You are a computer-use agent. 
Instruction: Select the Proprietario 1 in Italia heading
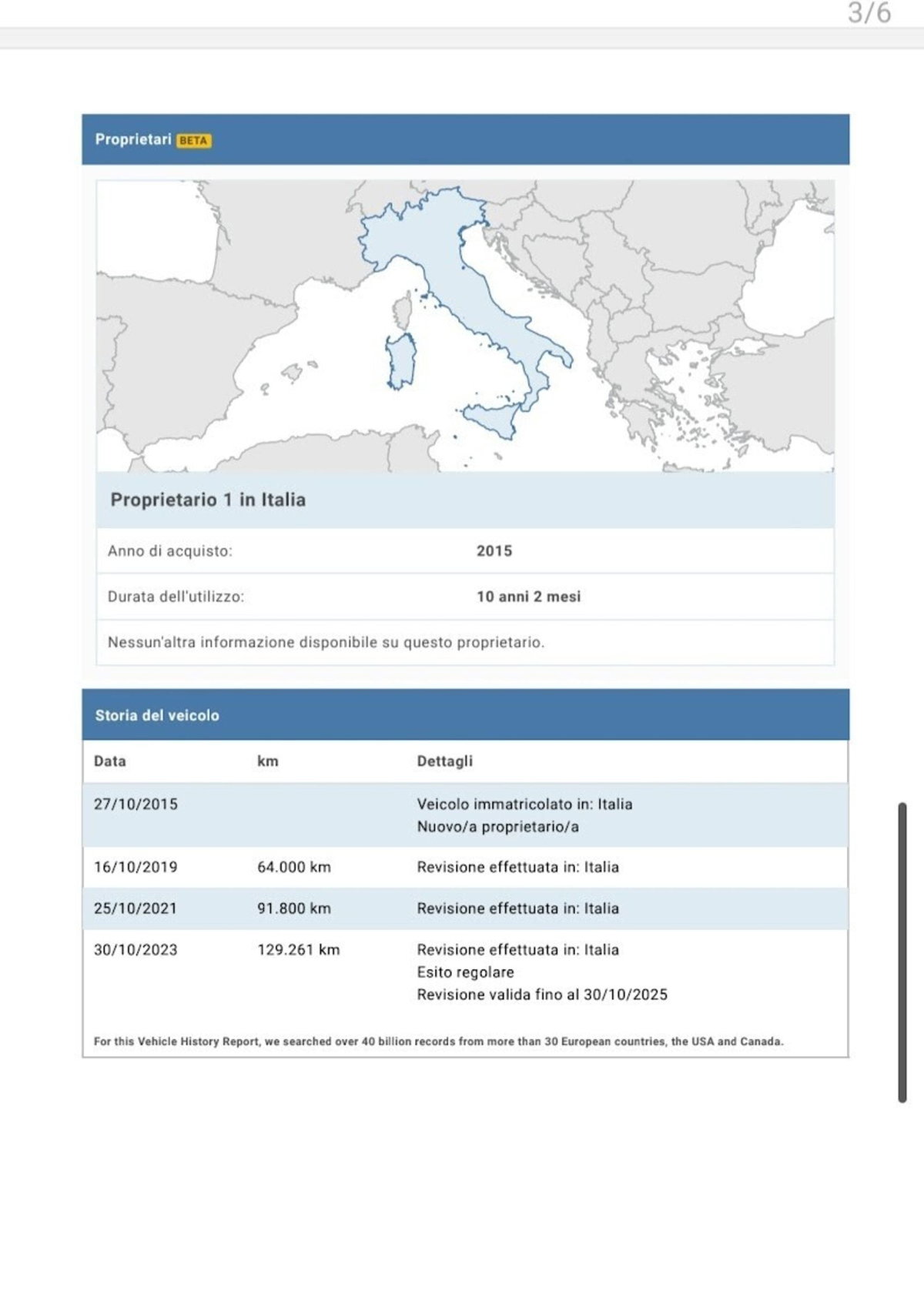click(x=208, y=500)
